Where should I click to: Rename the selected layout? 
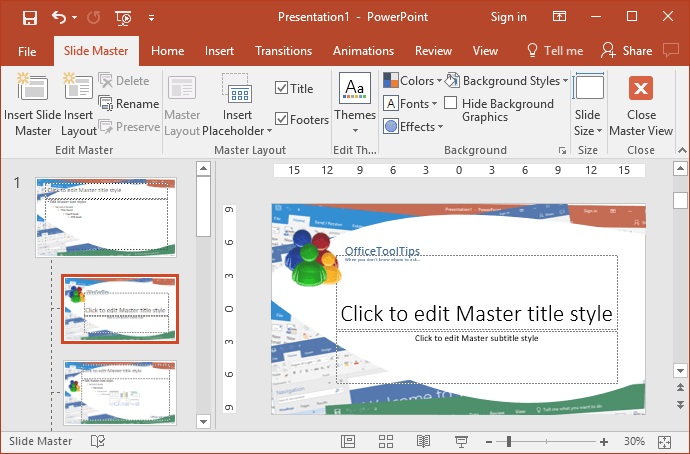(x=129, y=104)
